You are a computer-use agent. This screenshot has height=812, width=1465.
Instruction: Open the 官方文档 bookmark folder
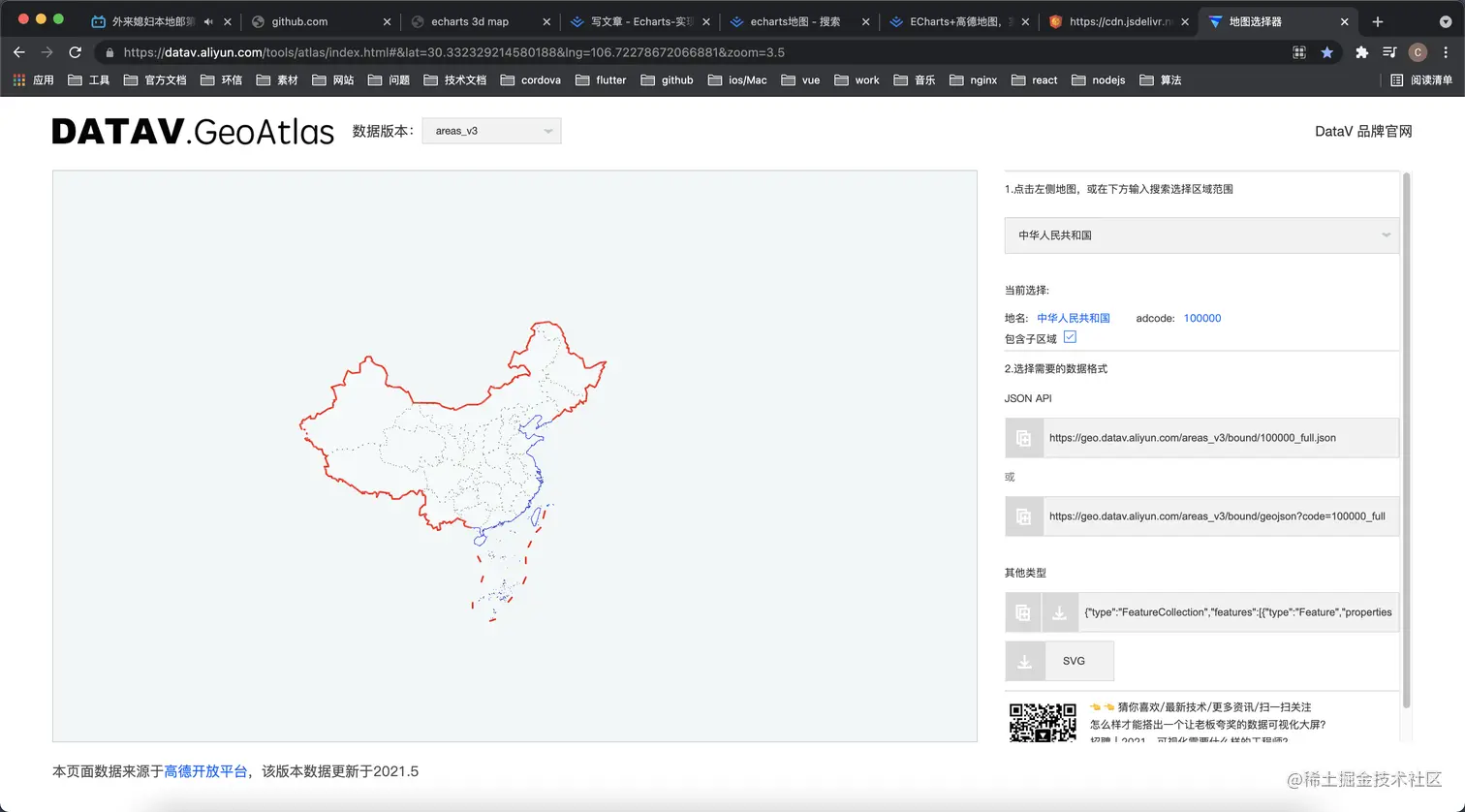155,80
